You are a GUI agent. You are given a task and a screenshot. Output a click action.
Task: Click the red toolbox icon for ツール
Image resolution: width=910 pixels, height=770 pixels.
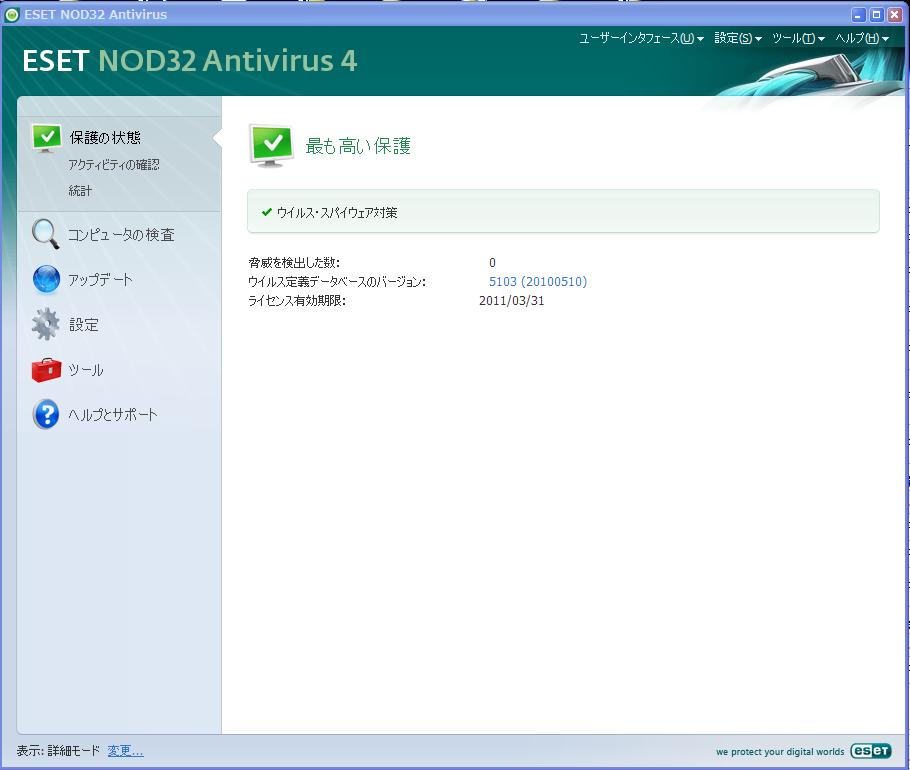[x=46, y=370]
